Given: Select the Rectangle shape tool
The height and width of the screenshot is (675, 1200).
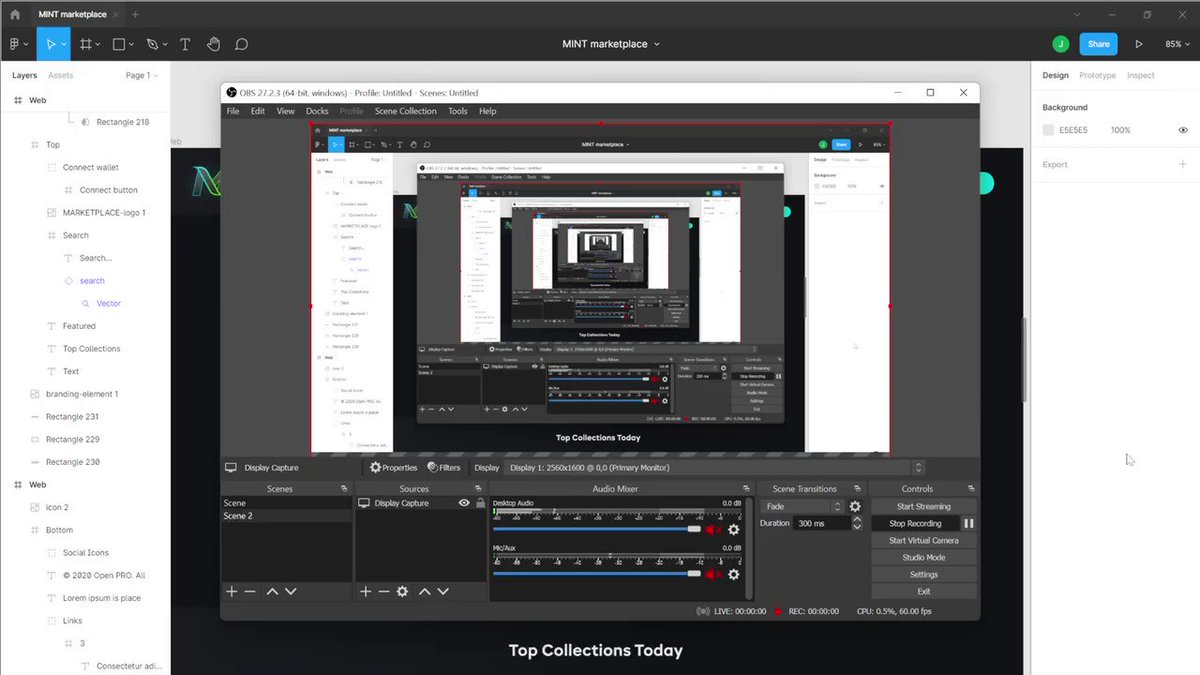Looking at the screenshot, I should pyautogui.click(x=119, y=44).
